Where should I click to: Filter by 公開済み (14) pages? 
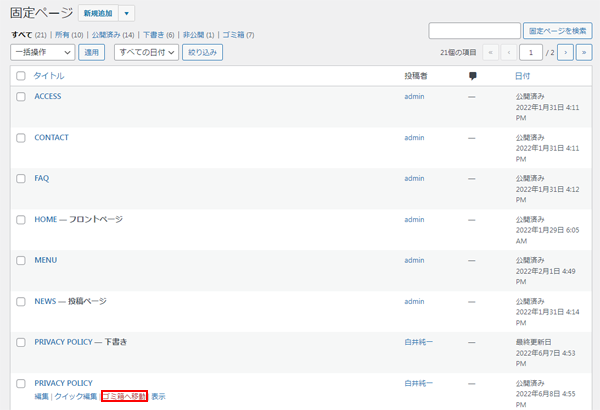(x=113, y=35)
